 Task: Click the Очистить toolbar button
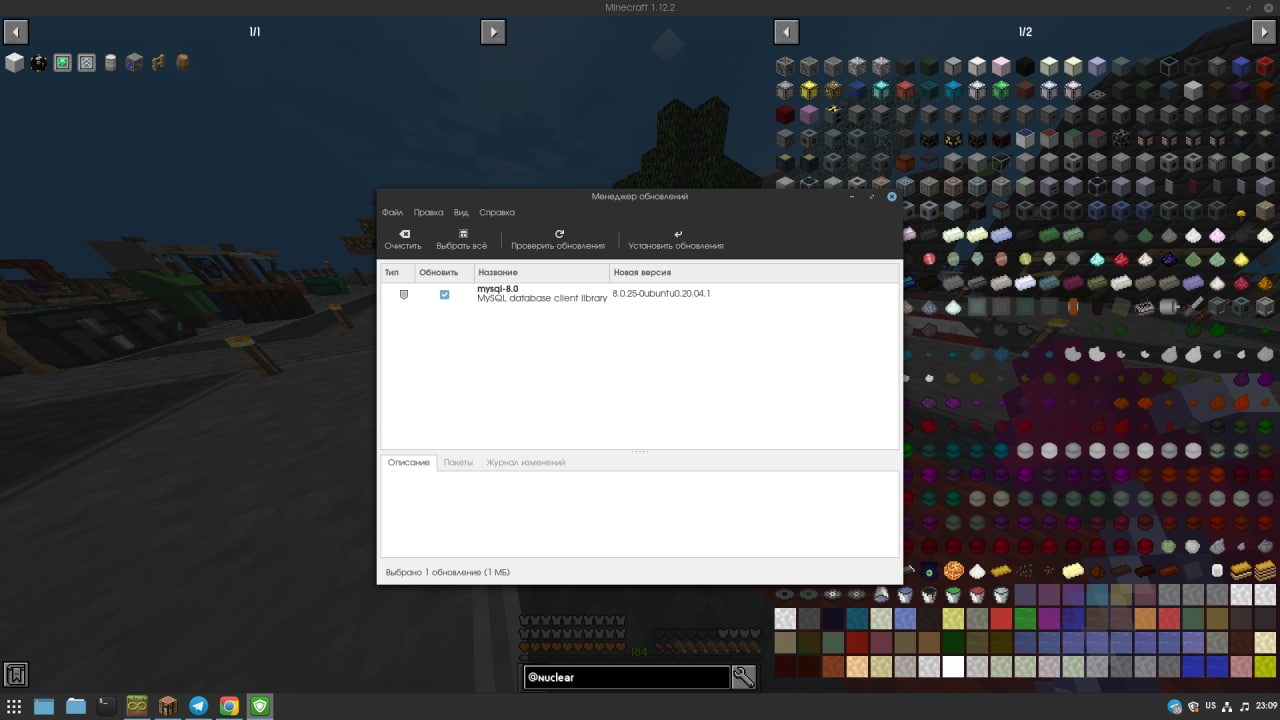coord(403,240)
